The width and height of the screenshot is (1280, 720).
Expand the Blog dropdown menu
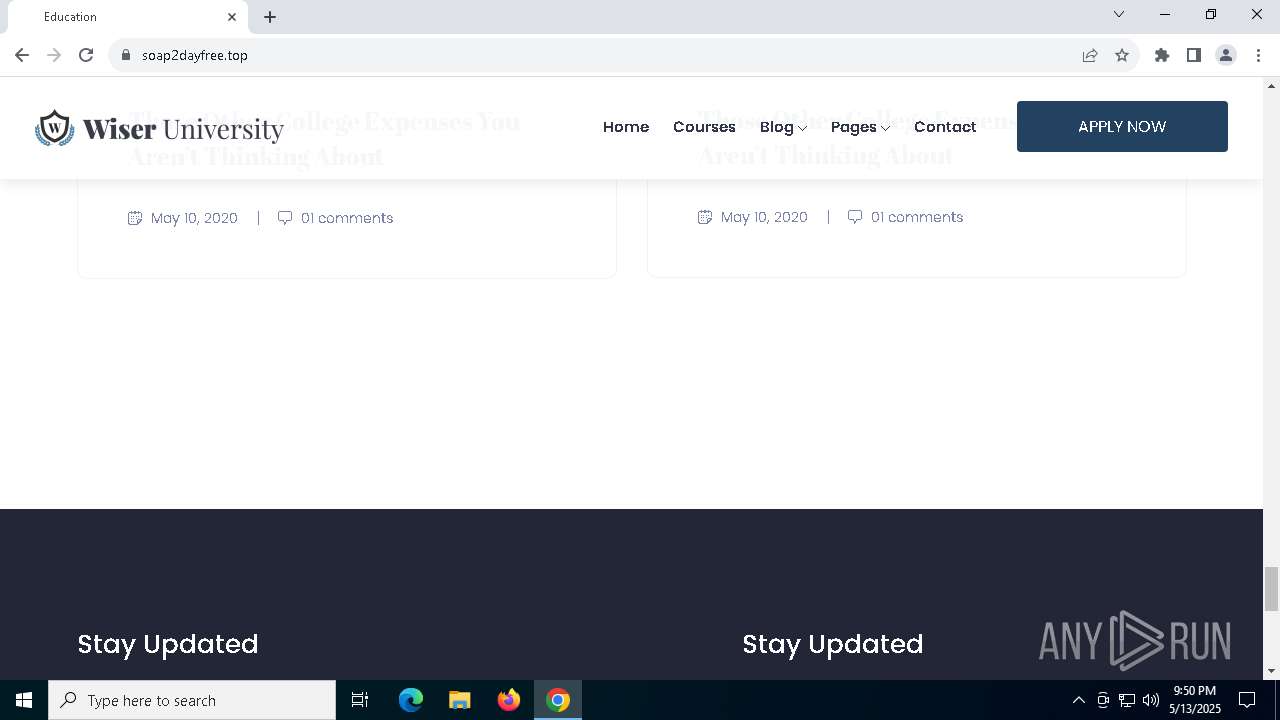click(783, 127)
